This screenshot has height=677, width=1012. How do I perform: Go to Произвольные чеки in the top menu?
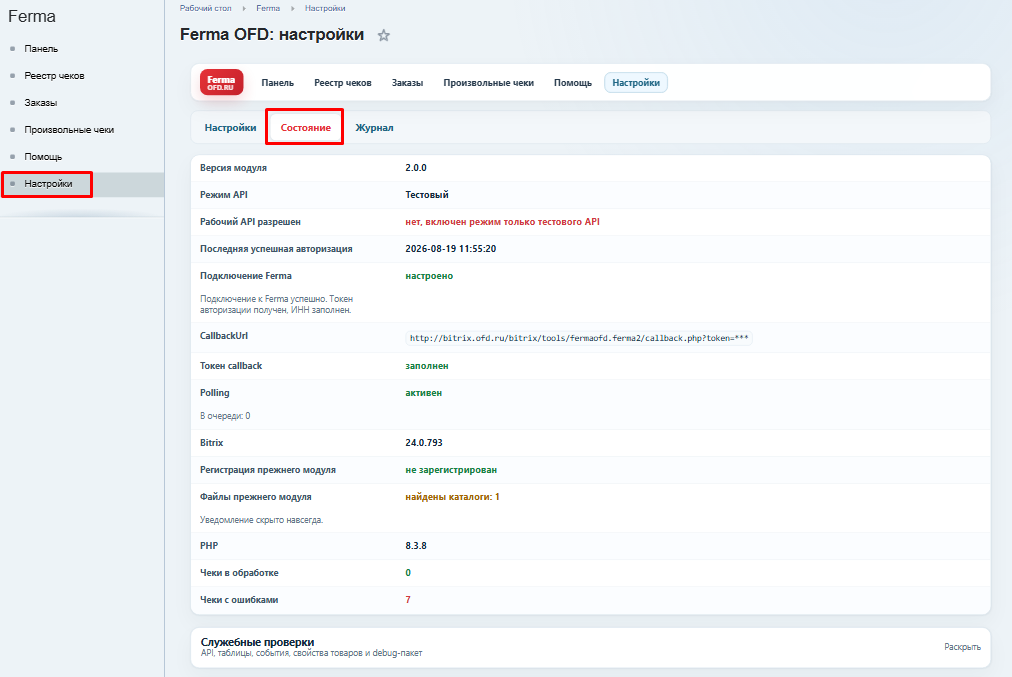point(489,83)
